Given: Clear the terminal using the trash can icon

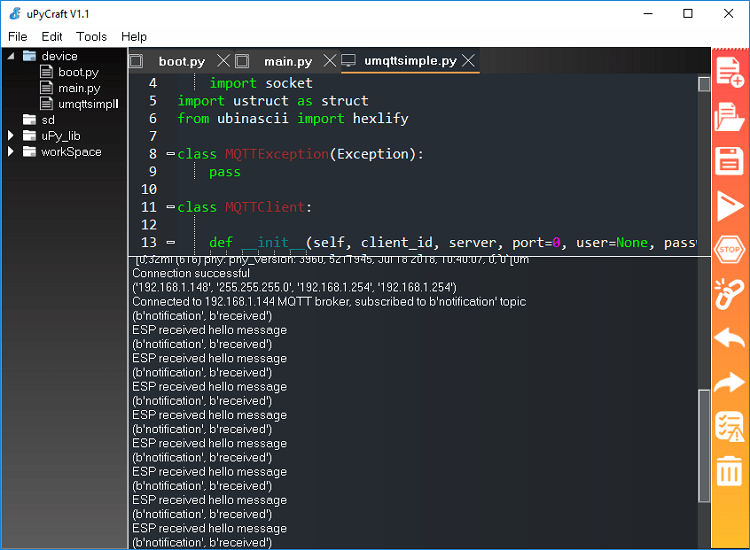Looking at the screenshot, I should coord(730,469).
